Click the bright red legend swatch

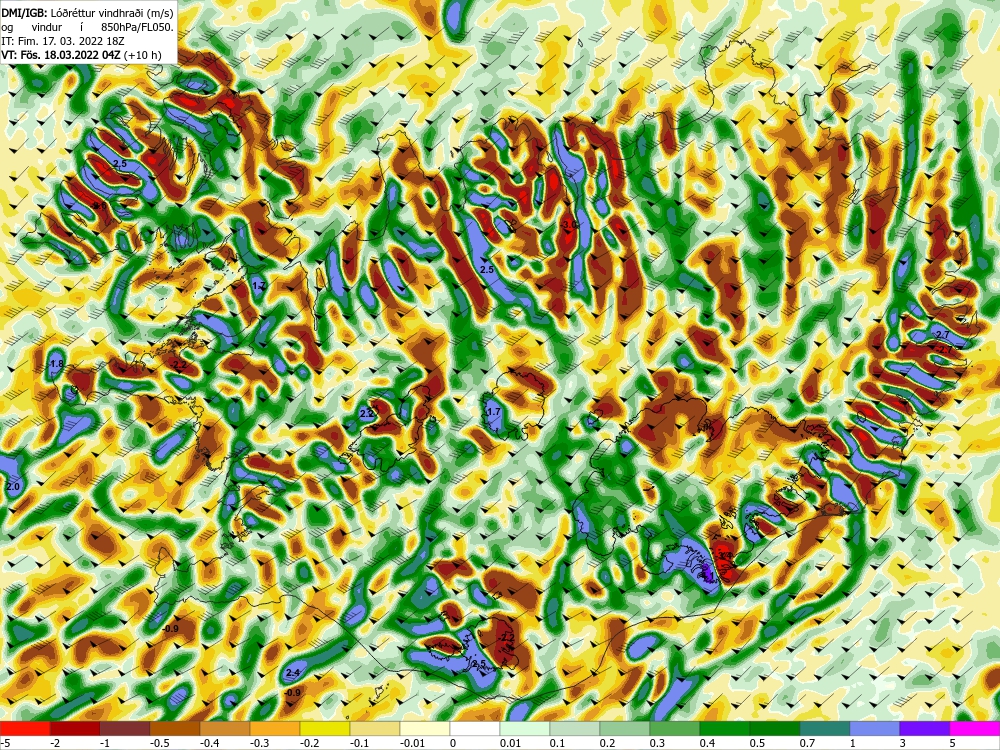(25, 729)
